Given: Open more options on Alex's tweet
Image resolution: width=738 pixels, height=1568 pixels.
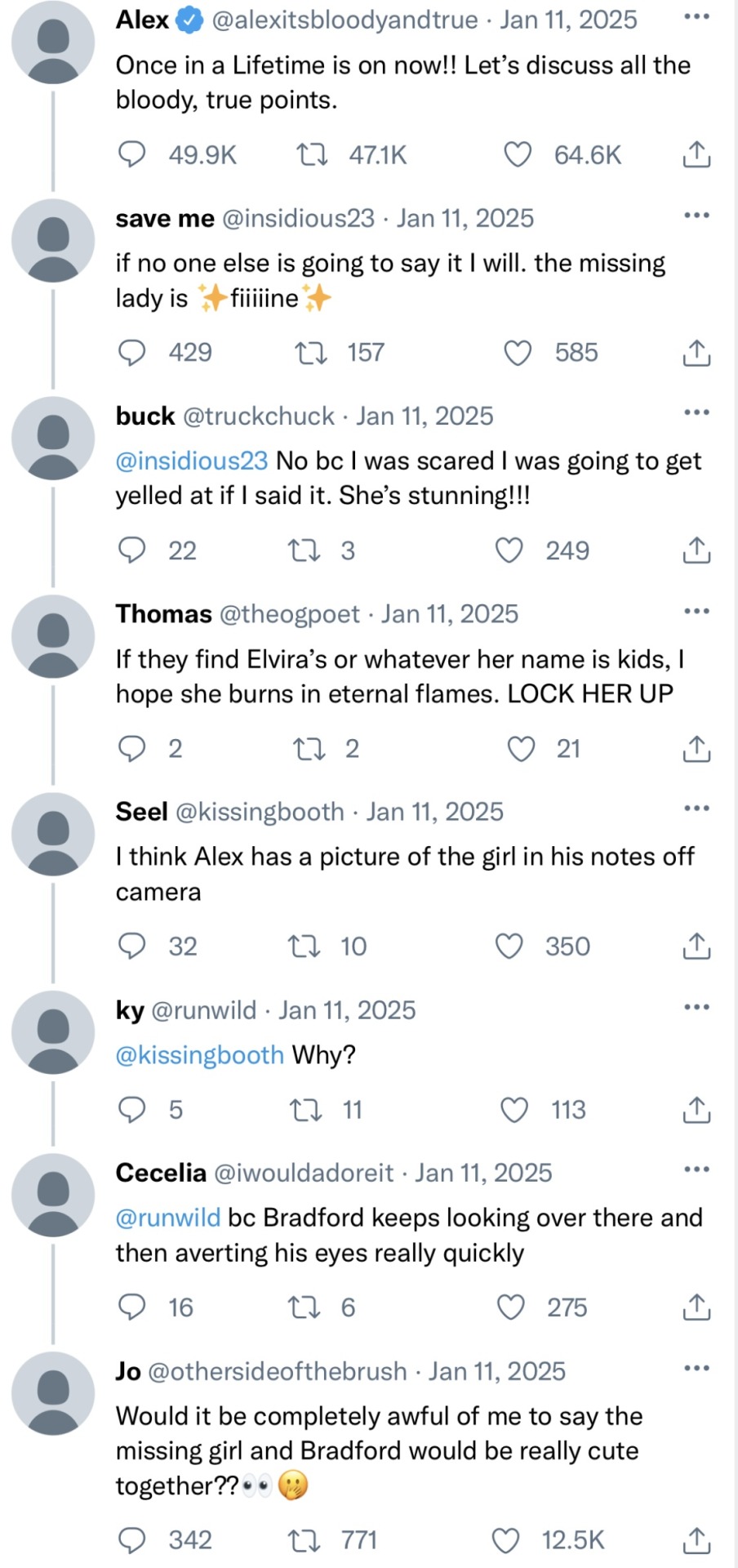Looking at the screenshot, I should point(696,17).
